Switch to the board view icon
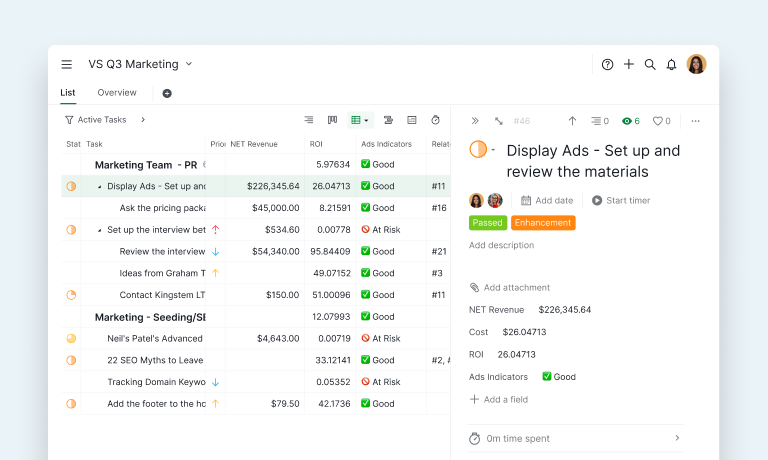 [x=333, y=120]
